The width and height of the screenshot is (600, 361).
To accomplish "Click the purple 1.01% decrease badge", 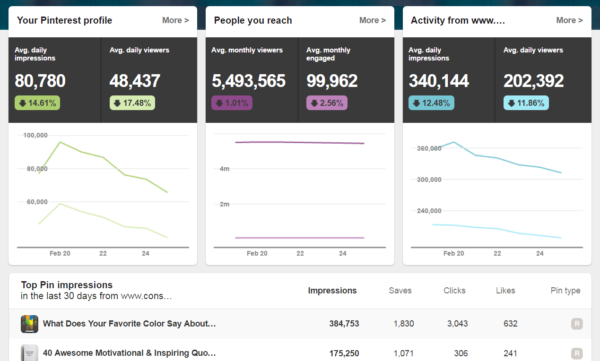I will click(232, 103).
